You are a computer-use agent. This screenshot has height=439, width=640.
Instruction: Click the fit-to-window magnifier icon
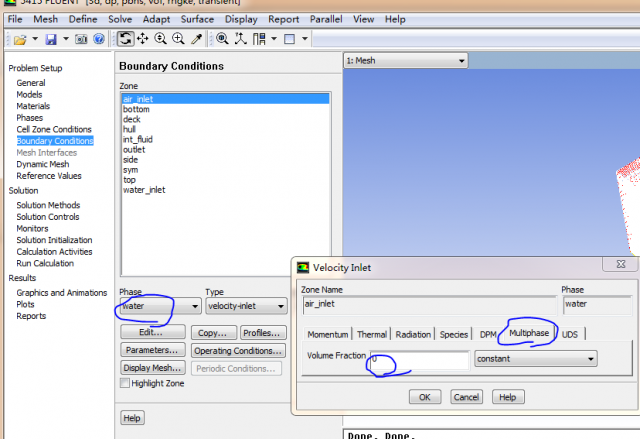pos(223,39)
